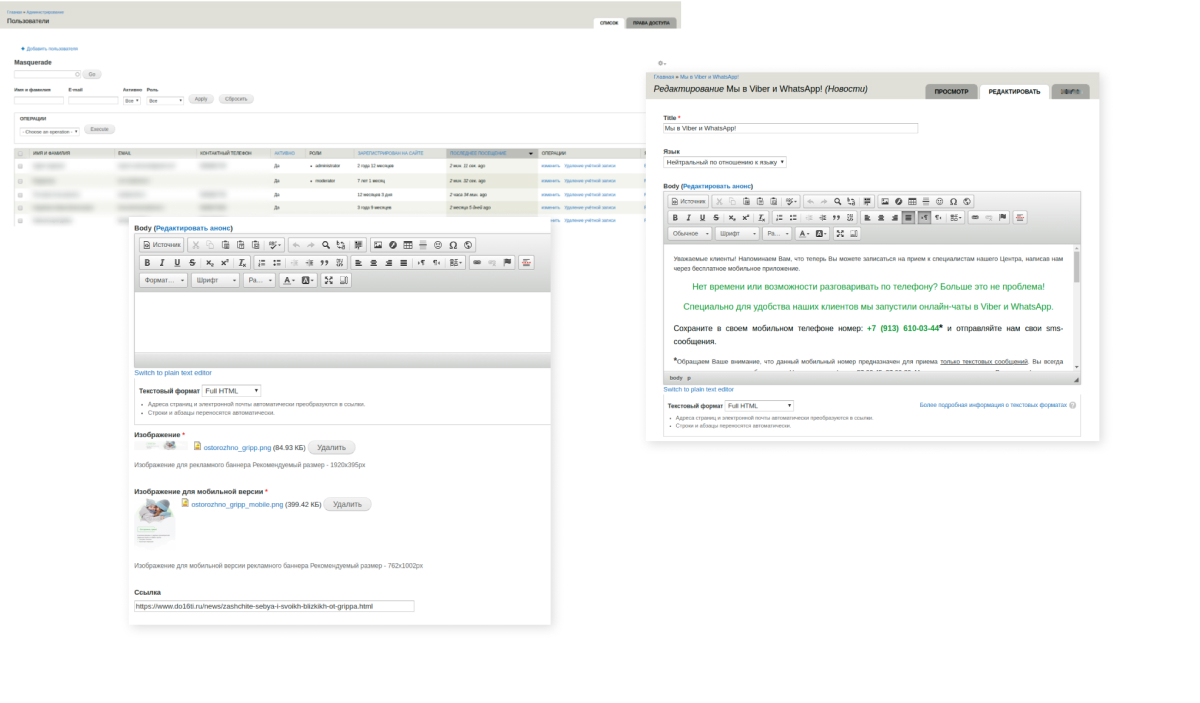
Task: Click the Ссылка URL input field
Action: click(274, 606)
